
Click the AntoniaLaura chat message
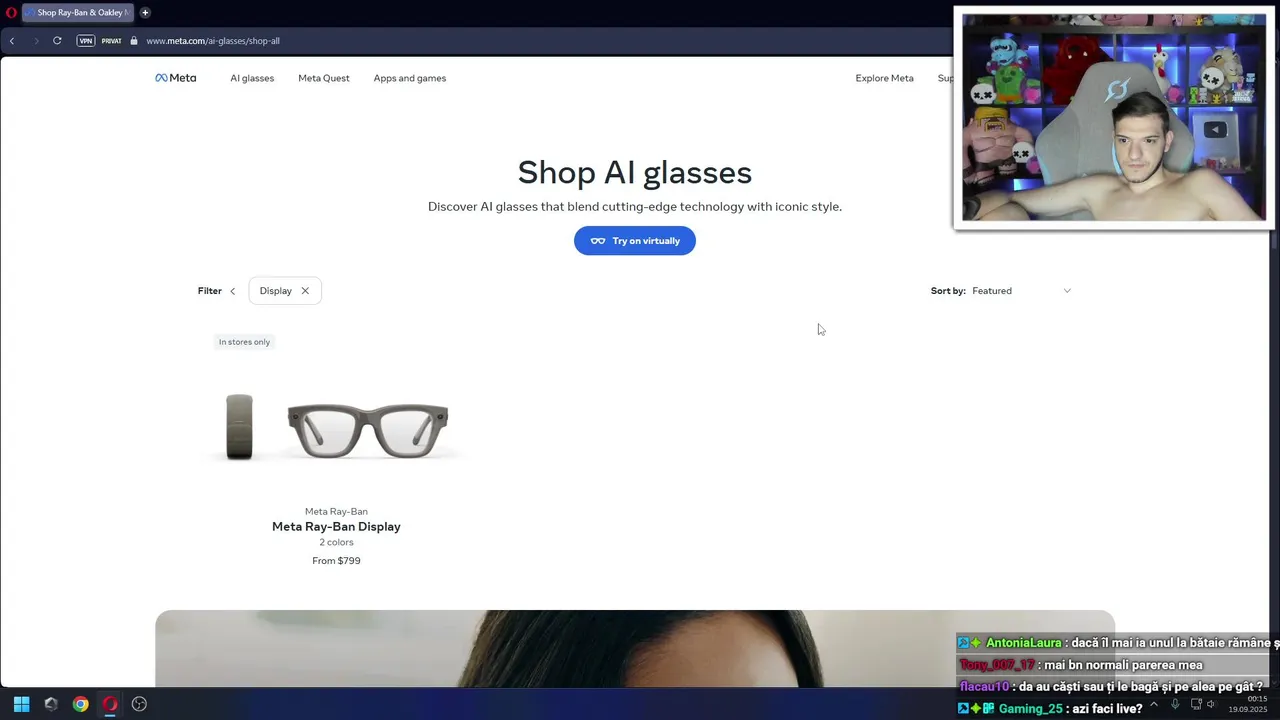pos(1117,643)
